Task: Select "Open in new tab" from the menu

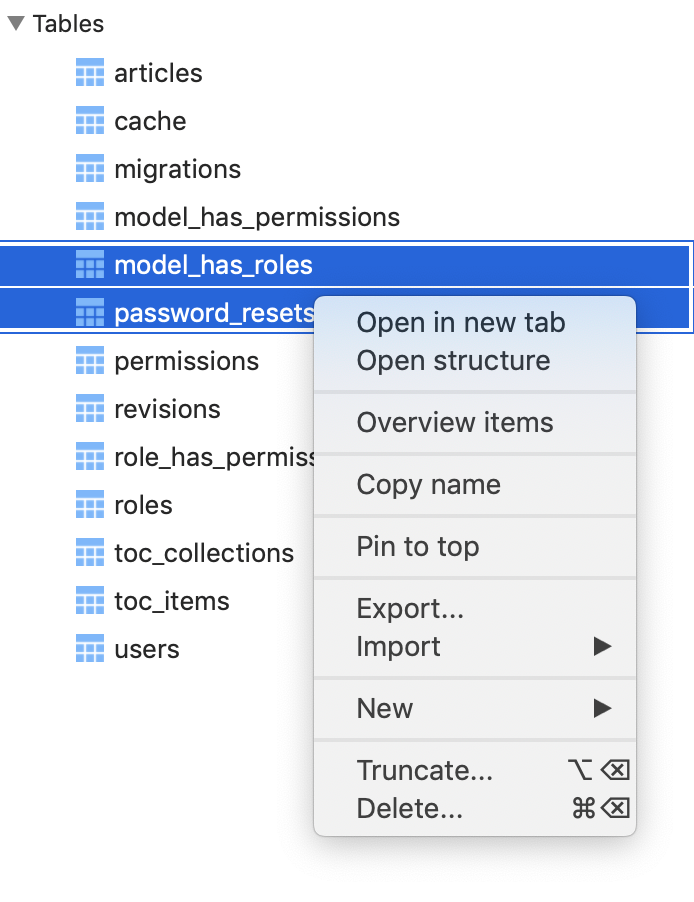Action: pos(460,322)
